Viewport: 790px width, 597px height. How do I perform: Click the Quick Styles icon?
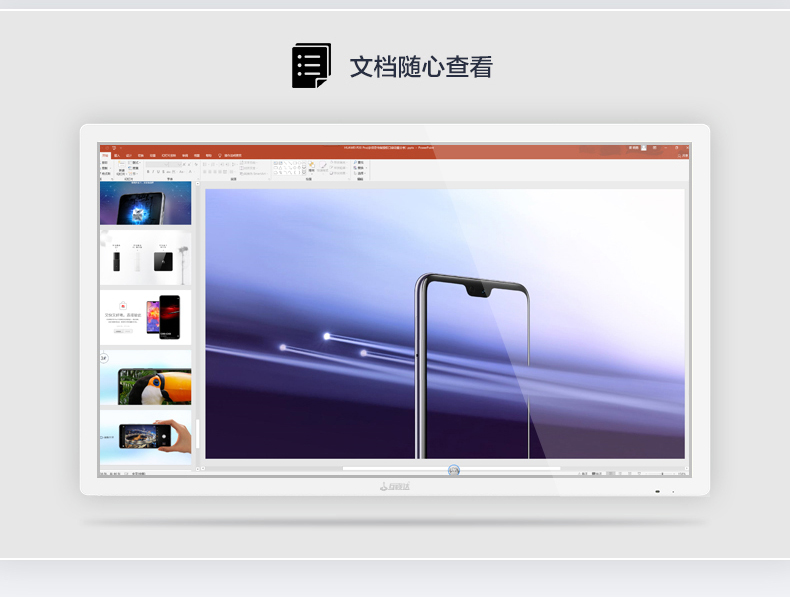pyautogui.click(x=323, y=167)
